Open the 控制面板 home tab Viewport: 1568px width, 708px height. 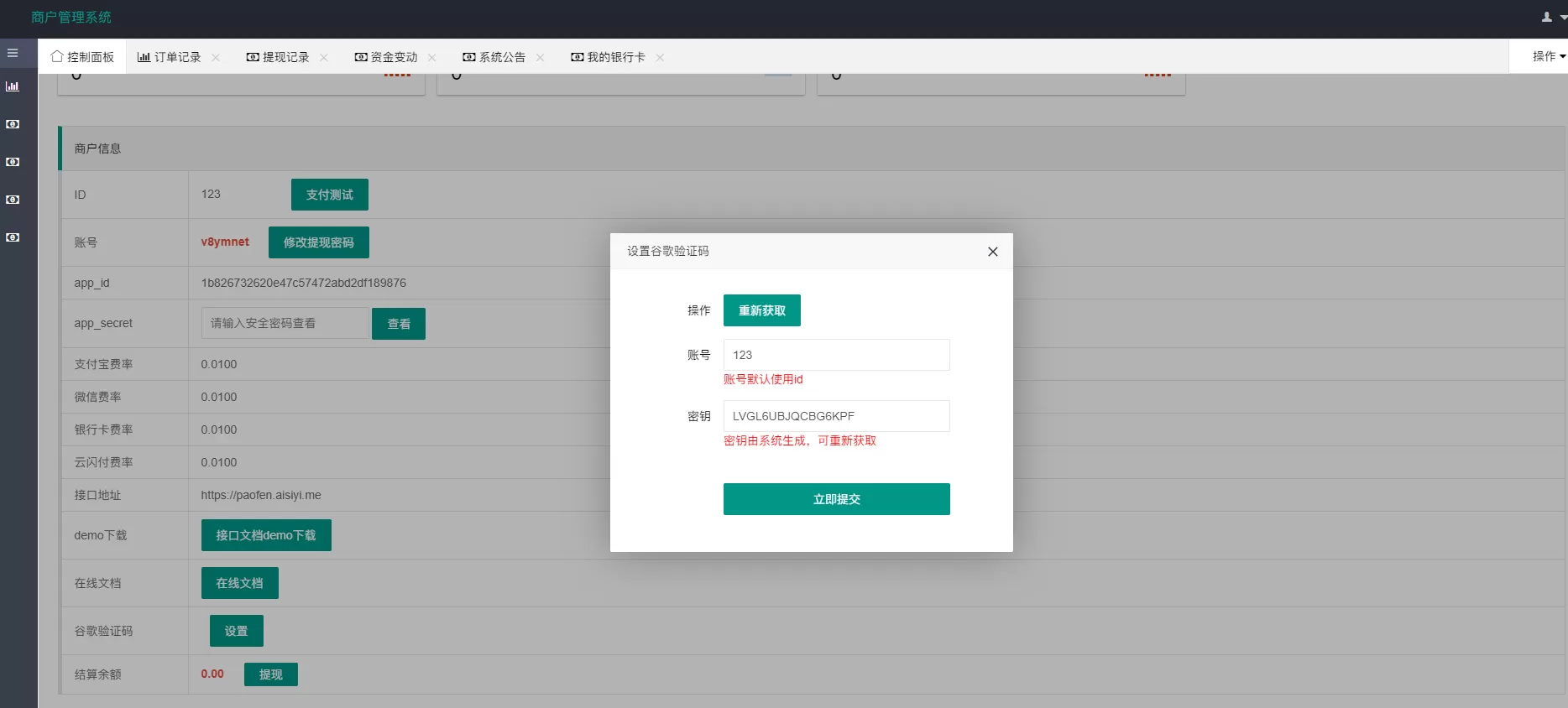click(x=82, y=57)
